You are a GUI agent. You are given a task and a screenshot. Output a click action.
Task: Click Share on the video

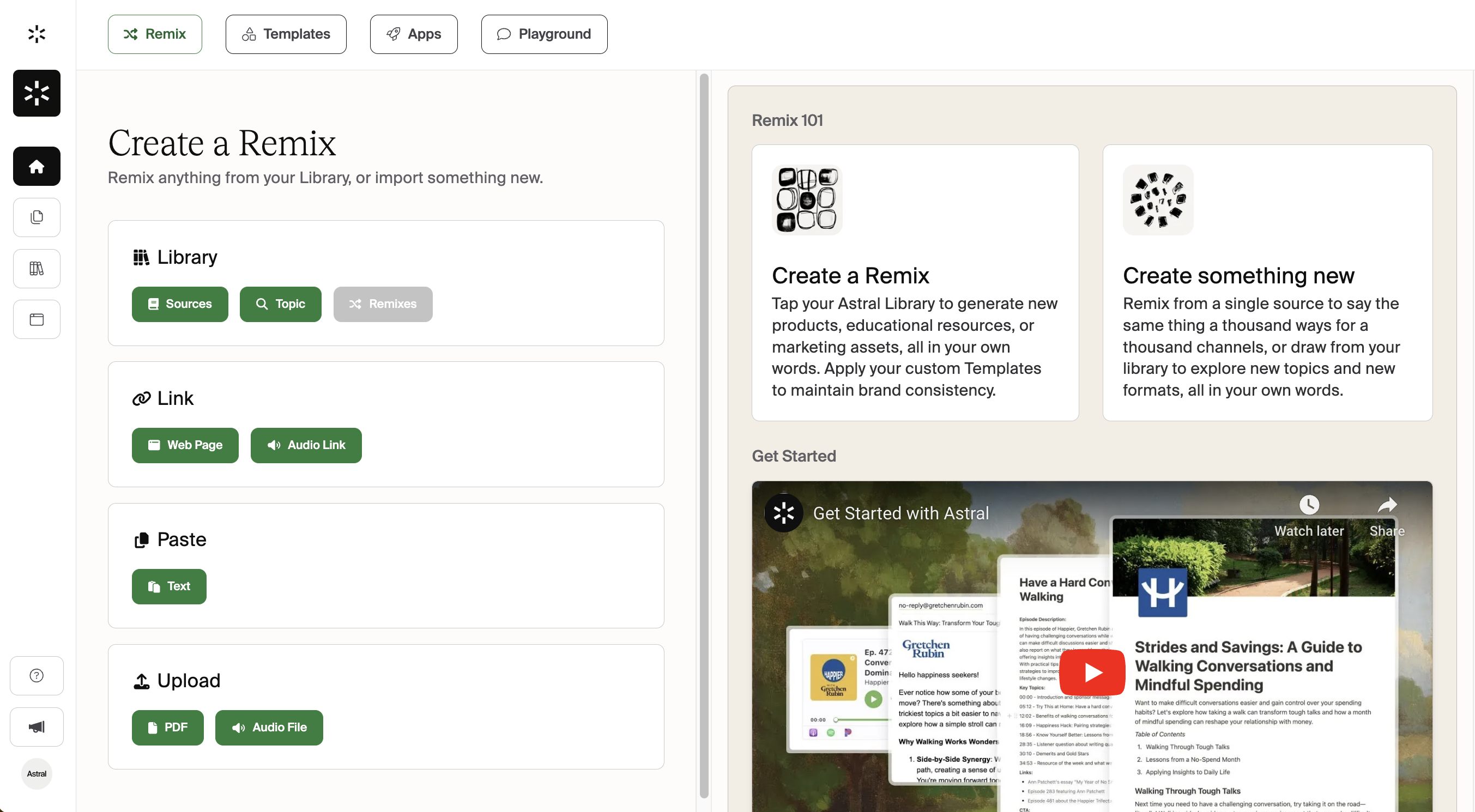(x=1387, y=517)
